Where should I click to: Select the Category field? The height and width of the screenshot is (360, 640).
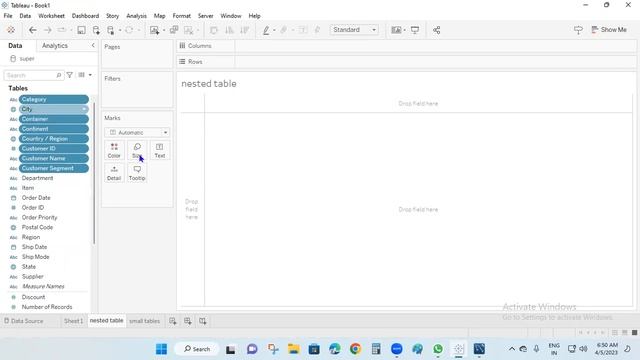53,99
